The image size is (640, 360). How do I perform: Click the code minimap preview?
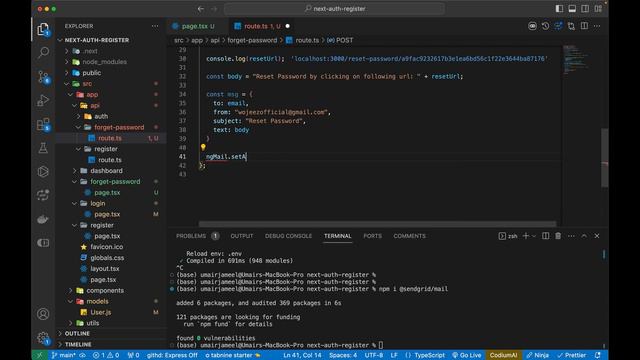tap(577, 60)
